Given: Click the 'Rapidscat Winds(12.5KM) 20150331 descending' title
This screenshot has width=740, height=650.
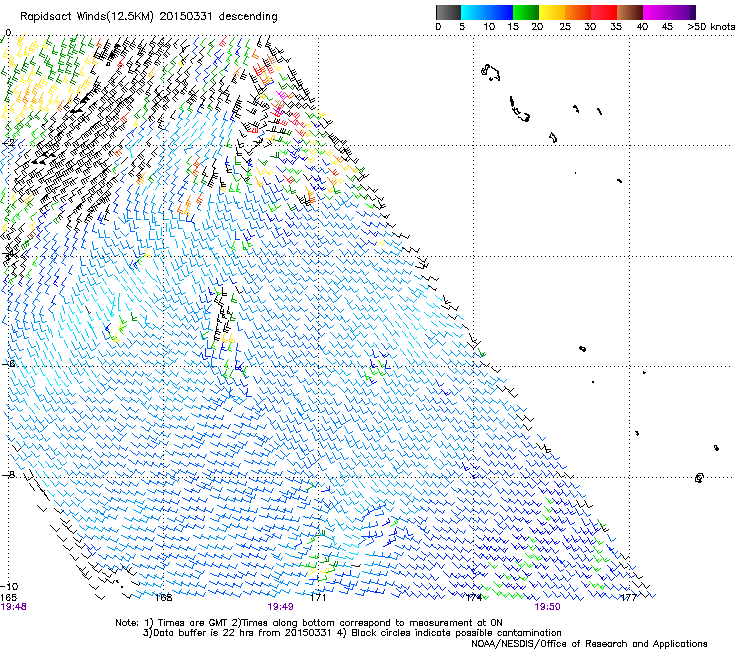Looking at the screenshot, I should [x=149, y=16].
